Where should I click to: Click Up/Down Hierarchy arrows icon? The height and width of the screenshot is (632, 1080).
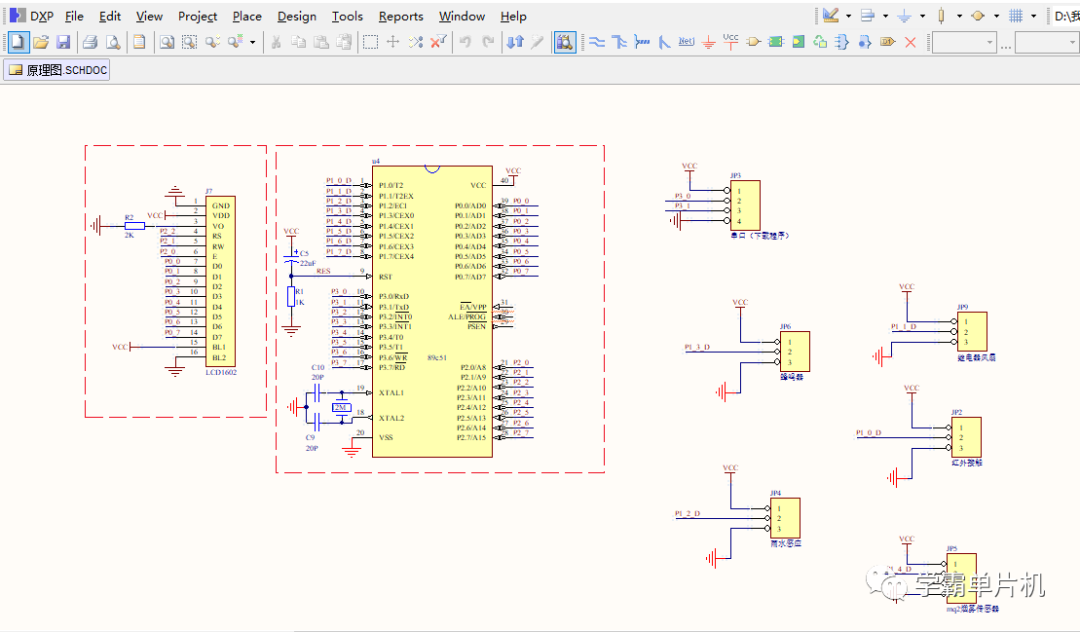515,42
